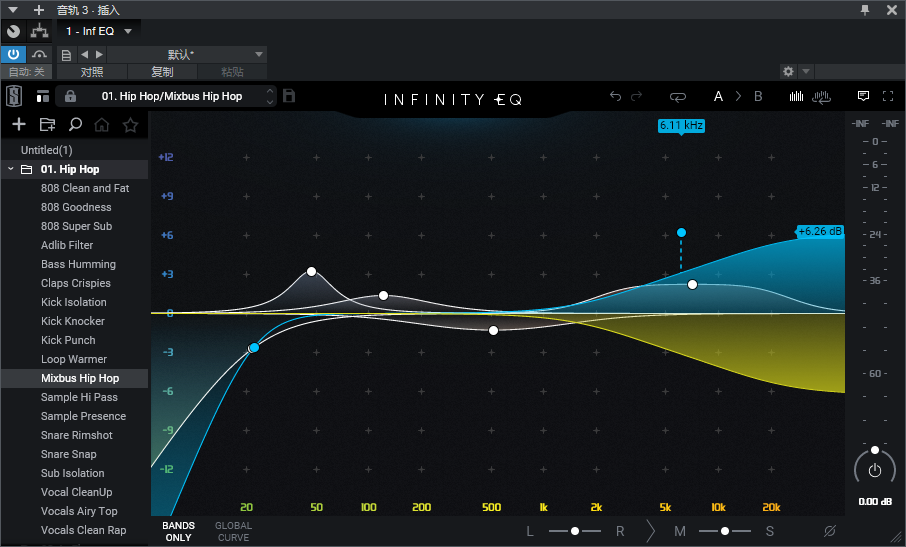Go to next host preset arrow
The height and width of the screenshot is (547, 906).
[99, 54]
